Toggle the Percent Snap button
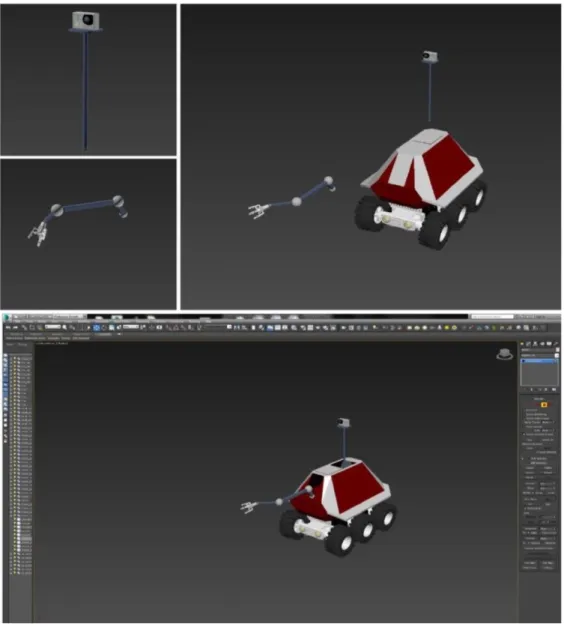The height and width of the screenshot is (627, 564). 183,327
